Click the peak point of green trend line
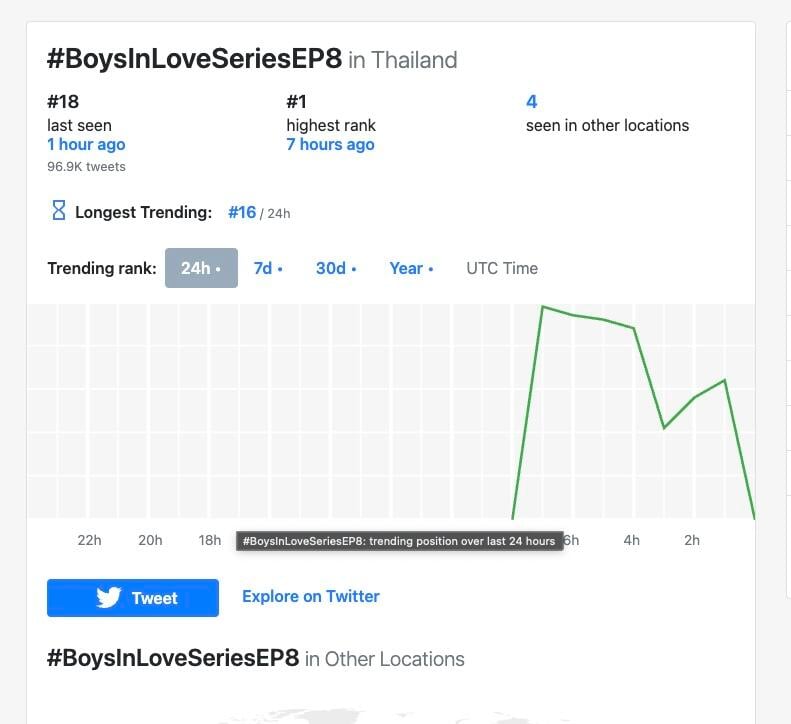Screen dimensions: 791x724 542,306
